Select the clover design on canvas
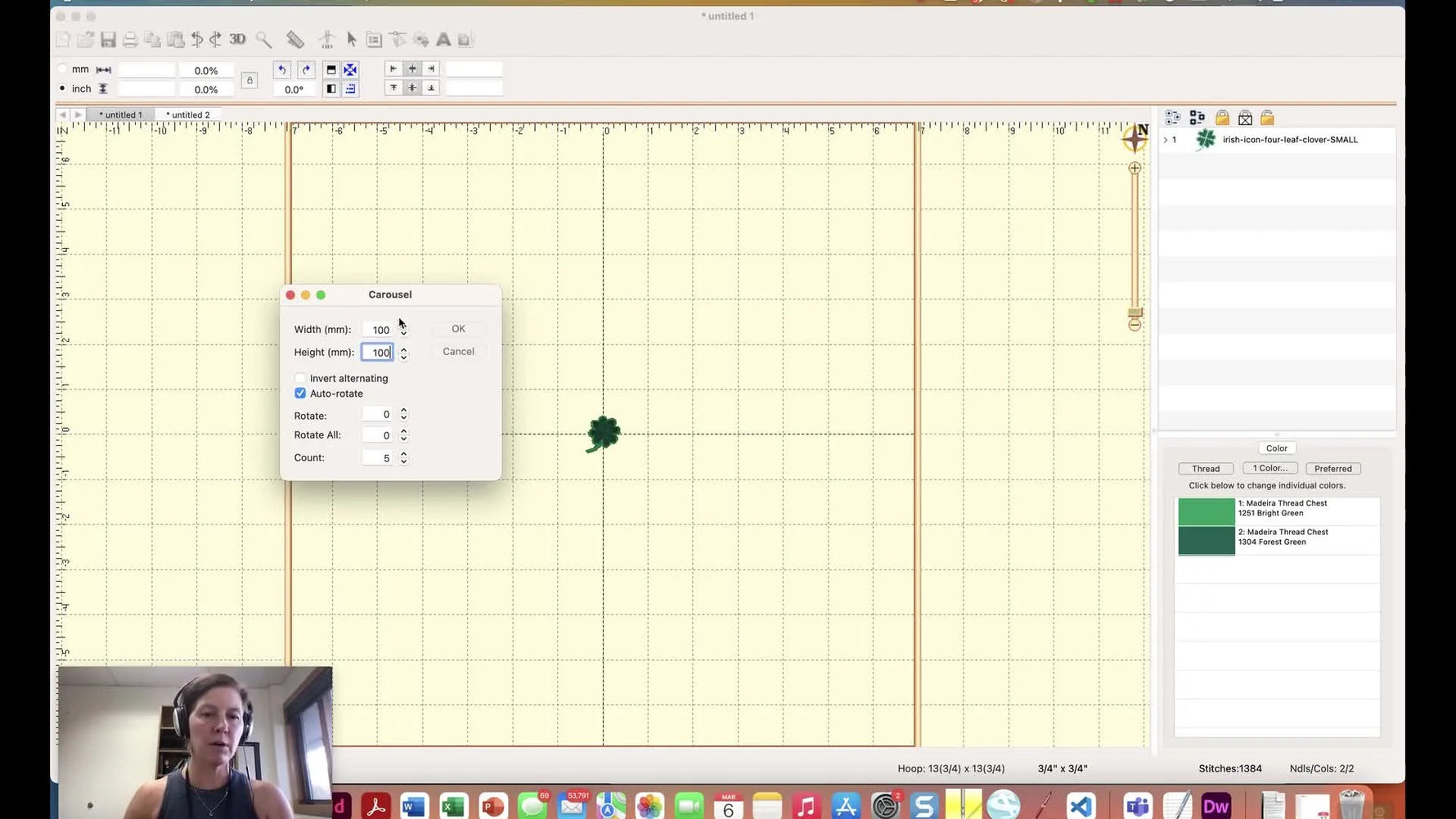The height and width of the screenshot is (819, 1456). (604, 434)
